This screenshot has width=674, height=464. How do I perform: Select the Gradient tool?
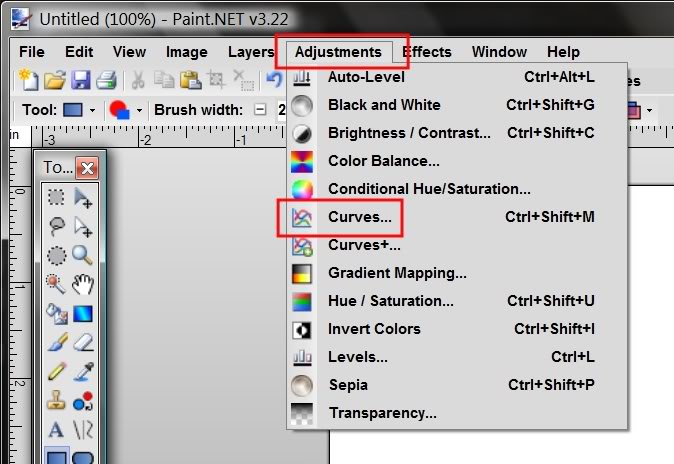click(x=83, y=314)
